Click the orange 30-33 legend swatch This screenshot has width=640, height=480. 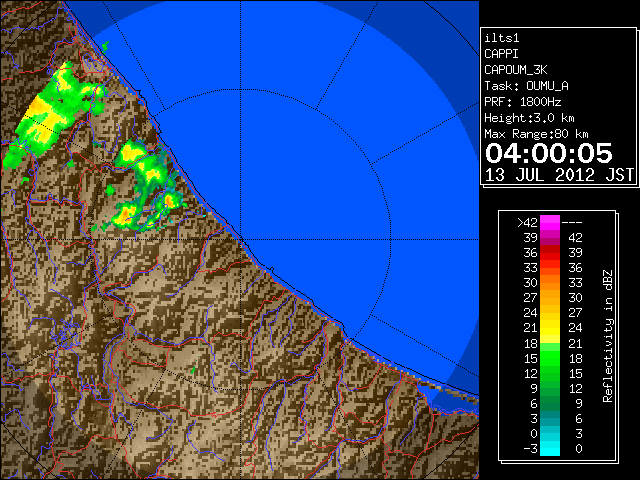point(550,283)
